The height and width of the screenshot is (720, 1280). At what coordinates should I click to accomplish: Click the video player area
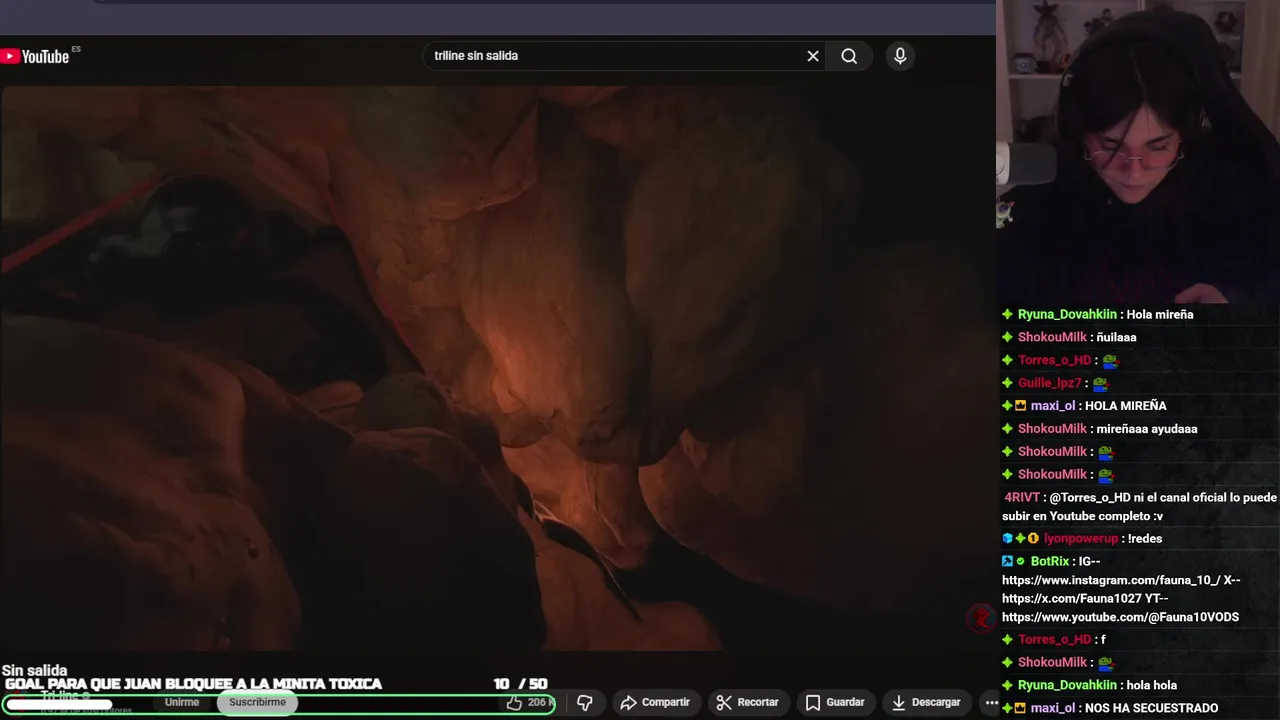(x=497, y=368)
